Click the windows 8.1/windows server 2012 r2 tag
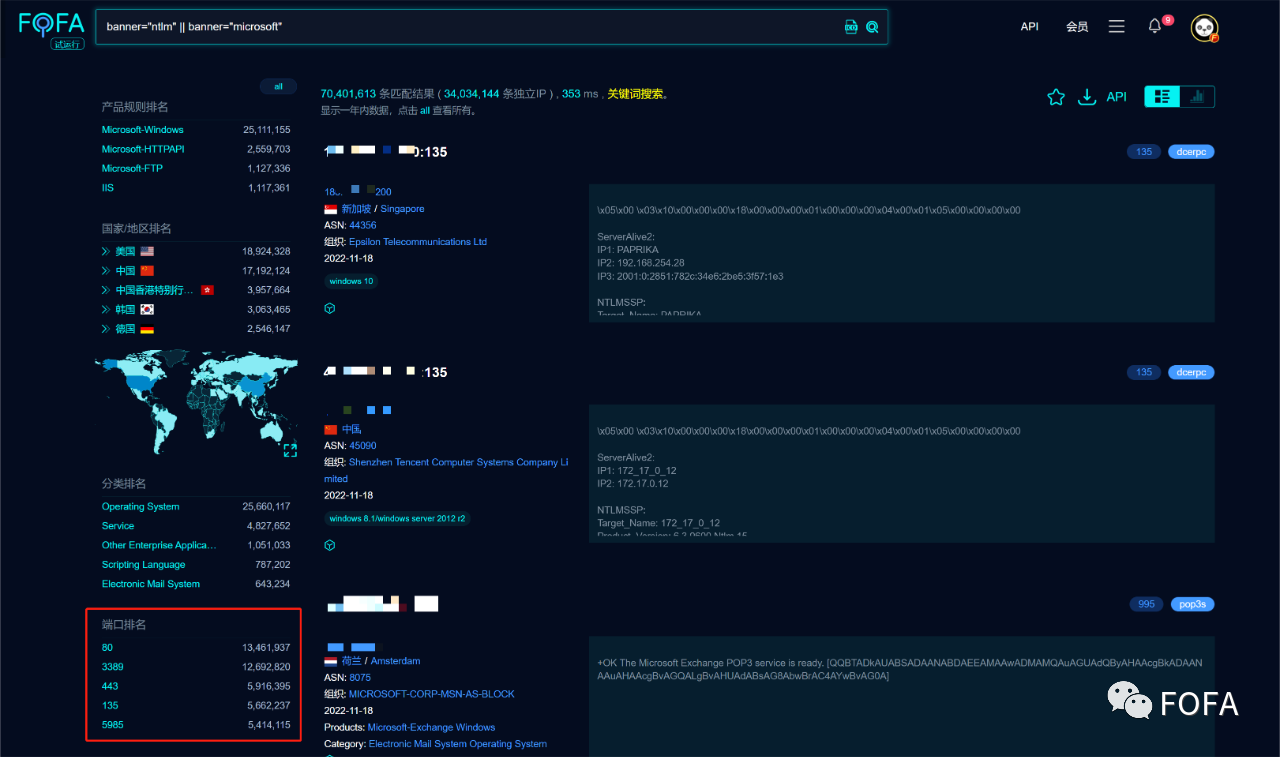This screenshot has width=1280, height=757. 398,518
